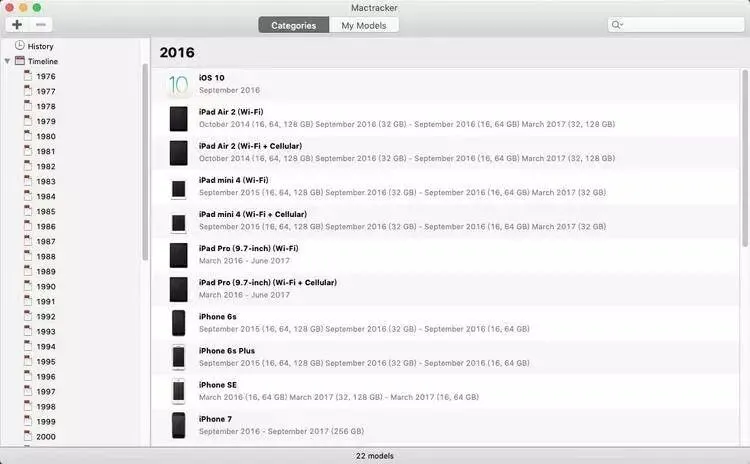Click the History clock icon
The image size is (750, 464).
point(20,45)
